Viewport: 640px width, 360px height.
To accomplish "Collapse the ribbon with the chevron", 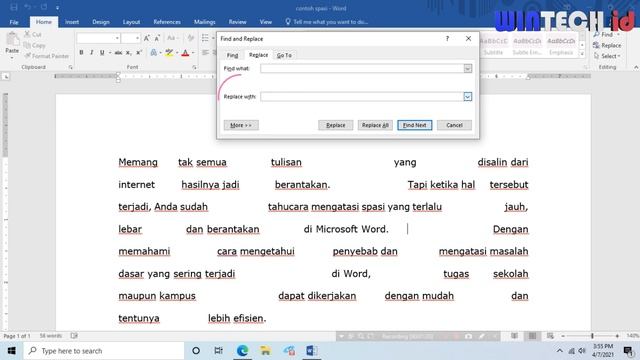I will click(636, 67).
